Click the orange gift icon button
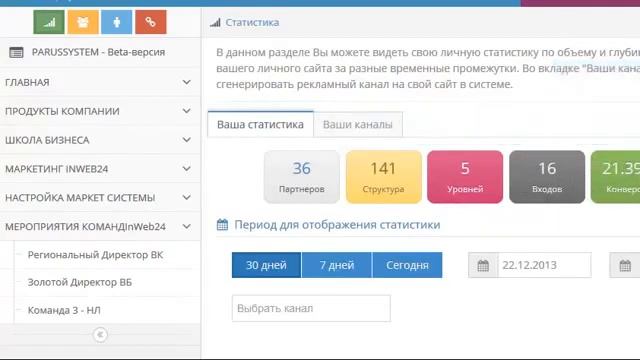Viewport: 640px width, 360px height. pyautogui.click(x=83, y=22)
